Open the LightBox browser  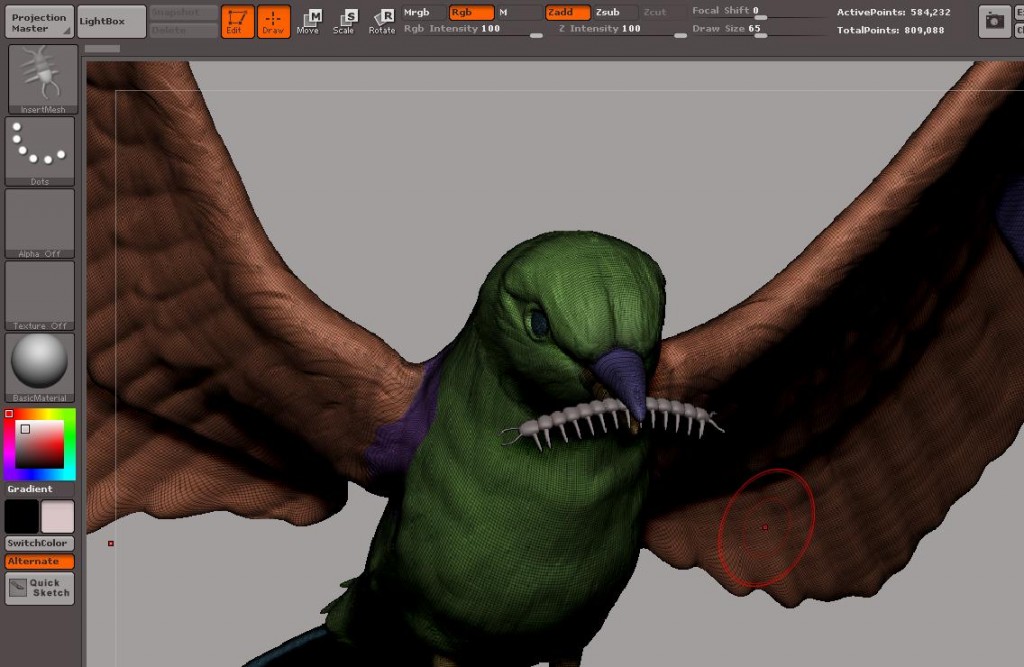[x=111, y=21]
